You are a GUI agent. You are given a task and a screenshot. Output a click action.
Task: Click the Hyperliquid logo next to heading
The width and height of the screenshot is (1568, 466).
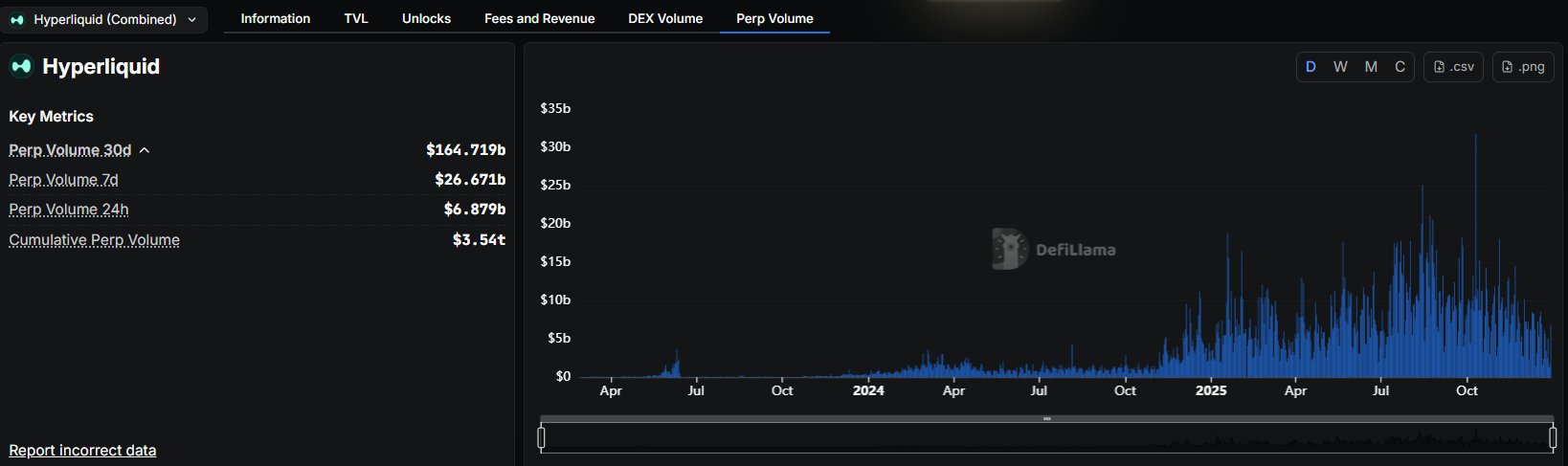[21, 66]
